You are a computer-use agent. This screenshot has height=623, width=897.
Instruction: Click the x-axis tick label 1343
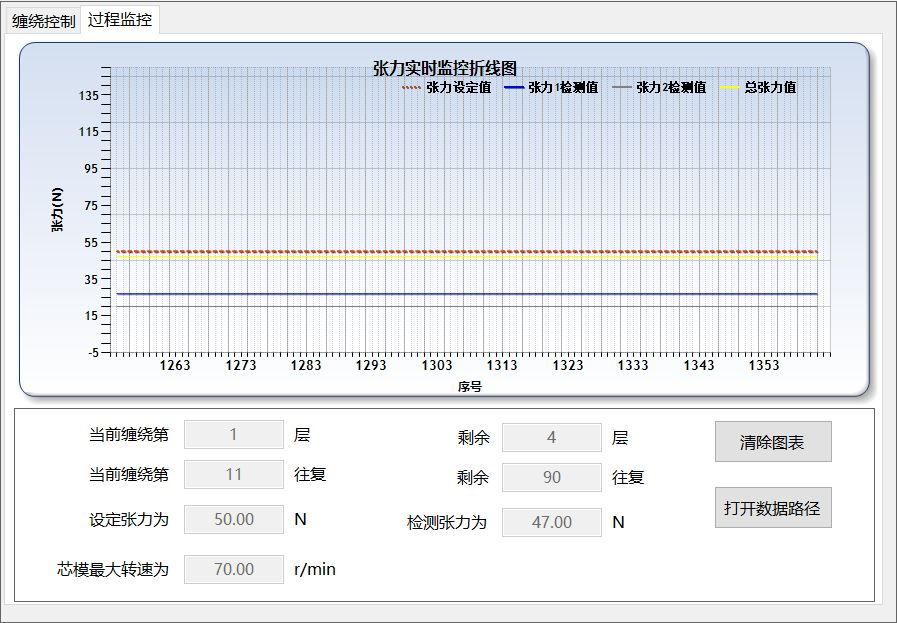pos(699,366)
